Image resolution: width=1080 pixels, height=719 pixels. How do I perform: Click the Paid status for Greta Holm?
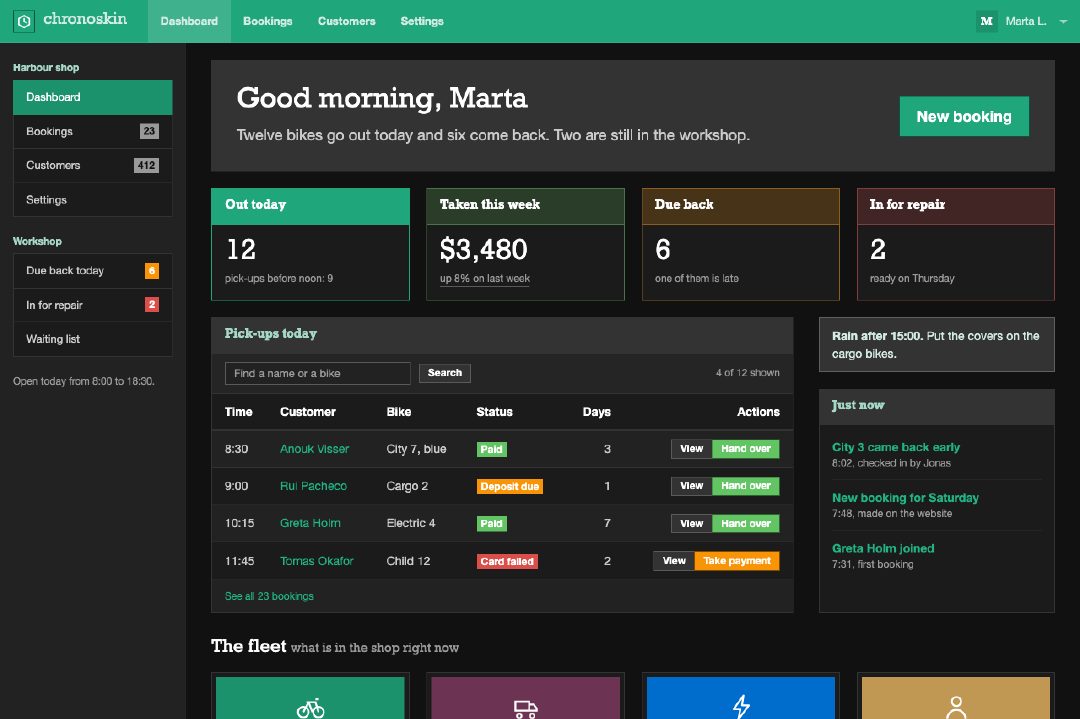(492, 523)
